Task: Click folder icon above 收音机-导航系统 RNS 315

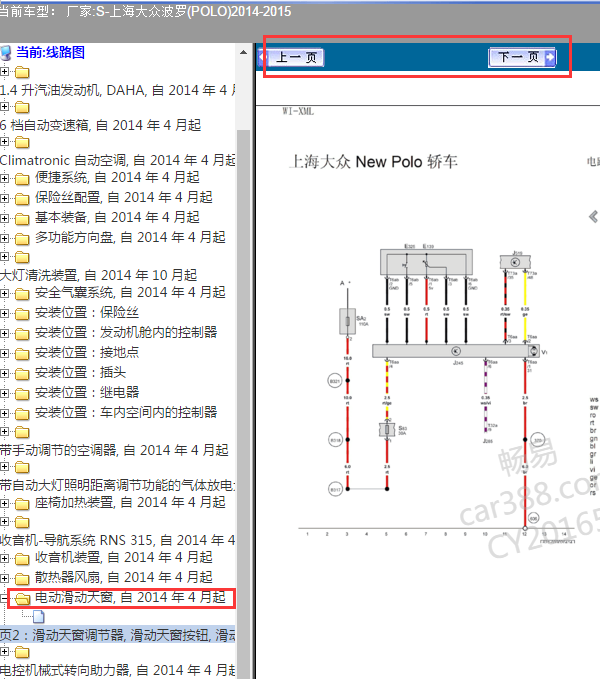Action: point(22,522)
